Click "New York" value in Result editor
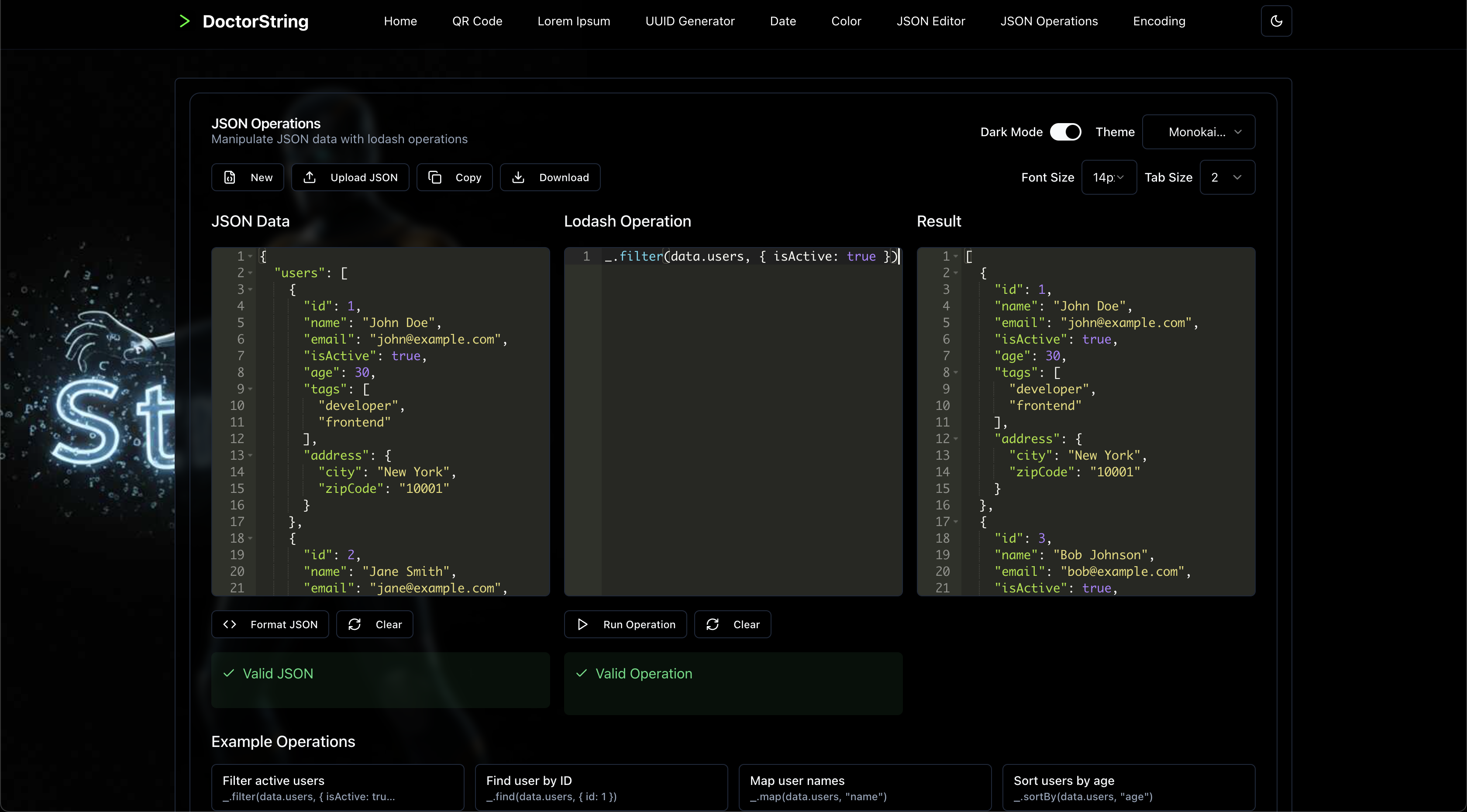Screen dimensions: 1467x812 [x=1104, y=455]
